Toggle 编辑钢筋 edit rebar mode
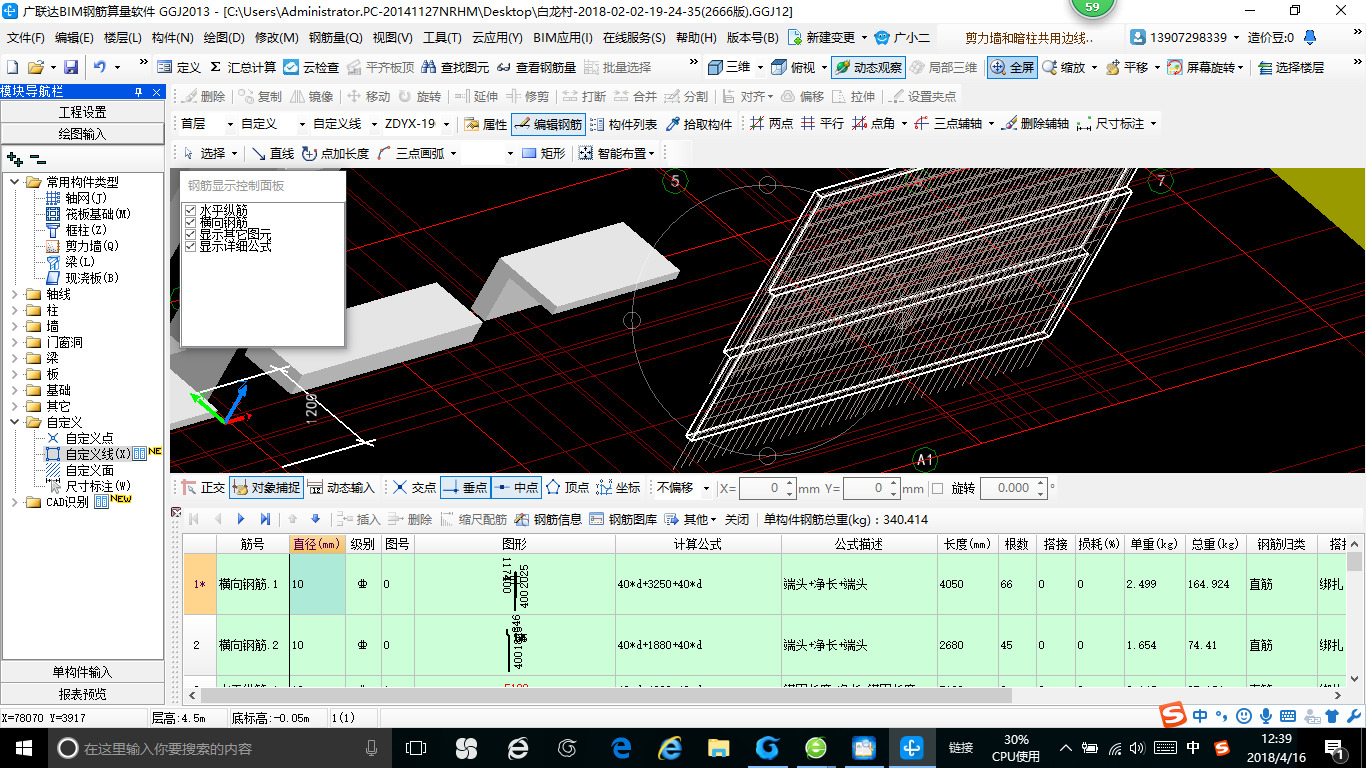 click(548, 124)
